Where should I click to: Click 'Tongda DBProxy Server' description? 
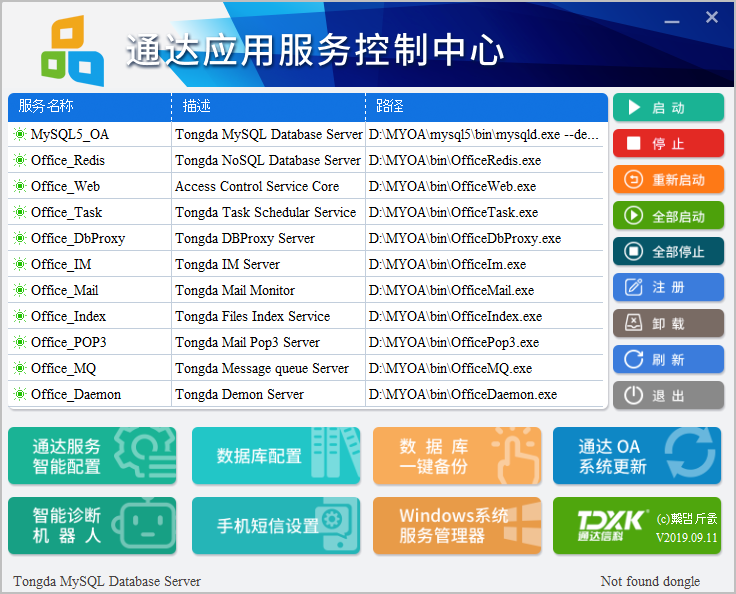(245, 239)
